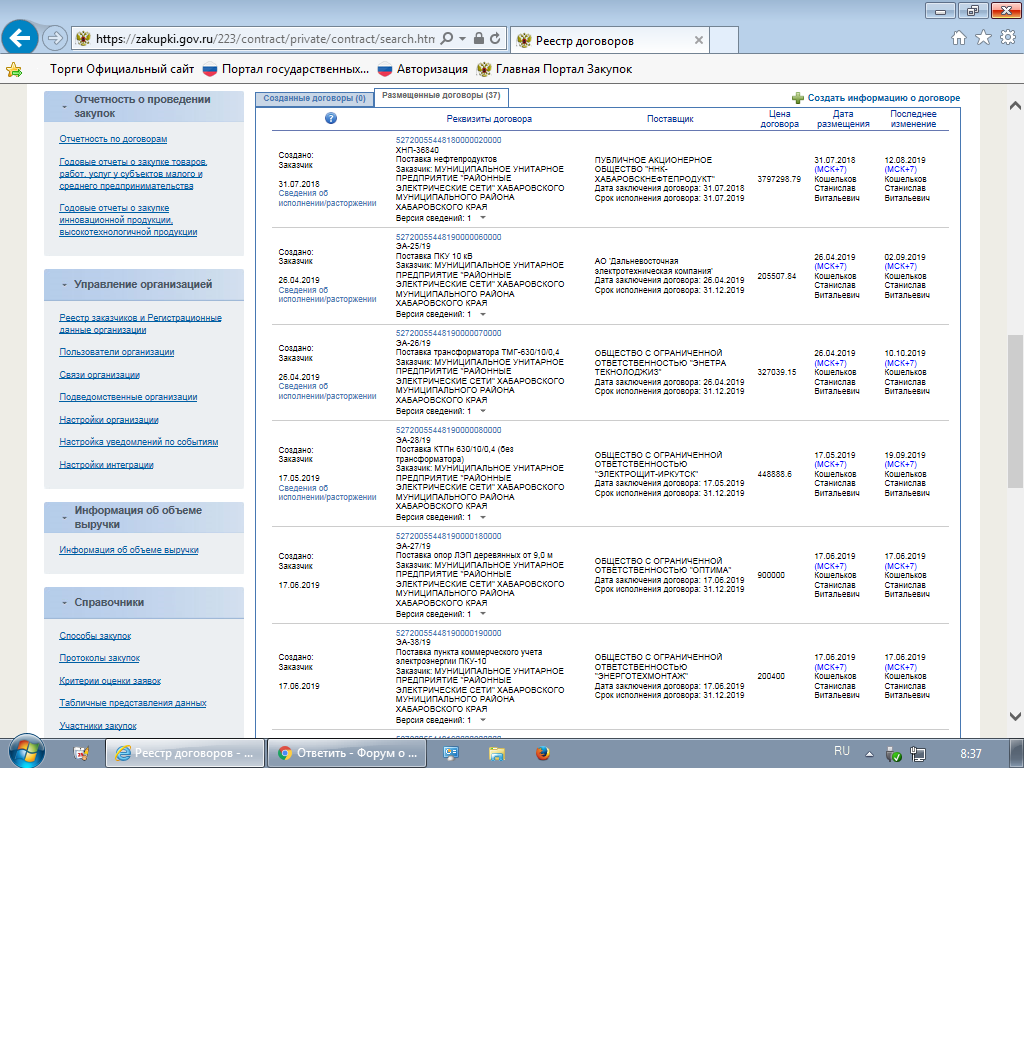Click the browser back arrow button

(20, 38)
